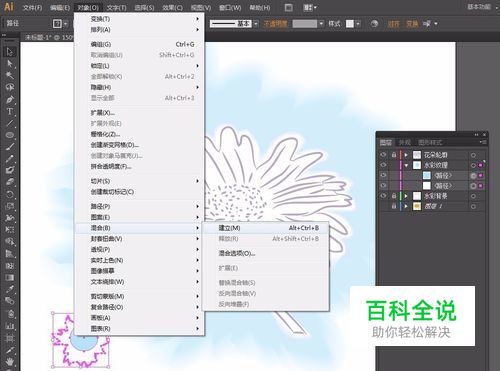Choose 编组(G) menu item

coord(139,44)
